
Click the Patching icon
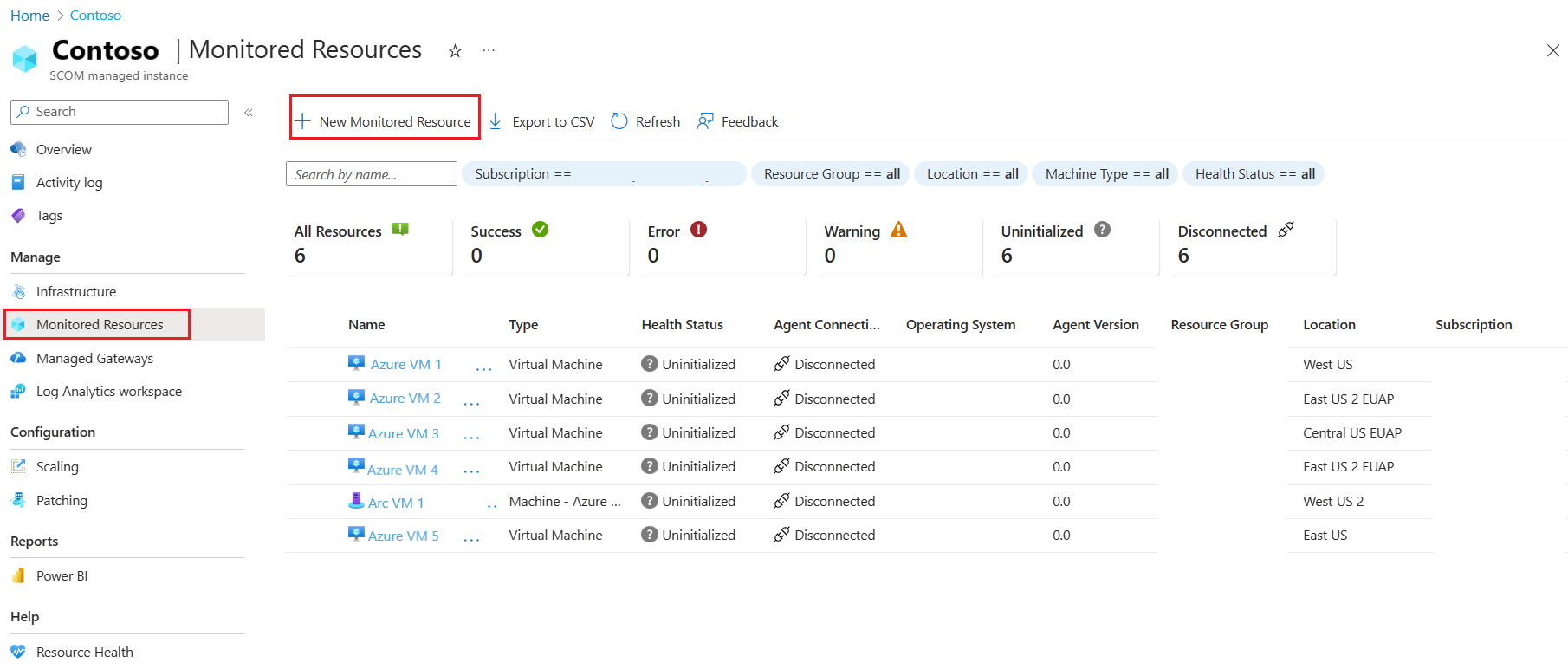18,500
